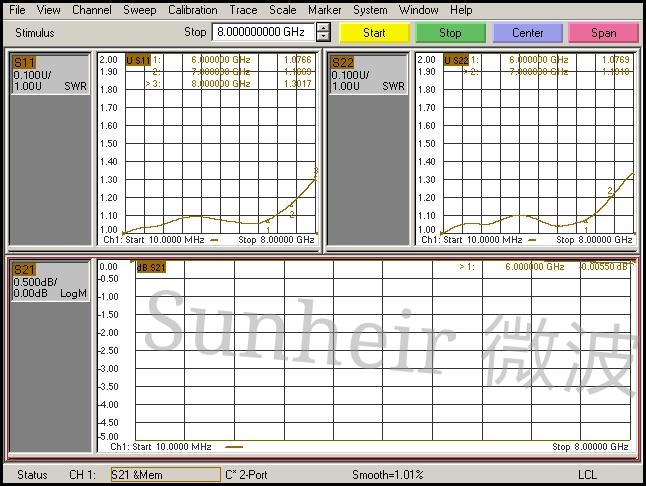Click S22 marker 1 readout 1.0769

[x=616, y=60]
